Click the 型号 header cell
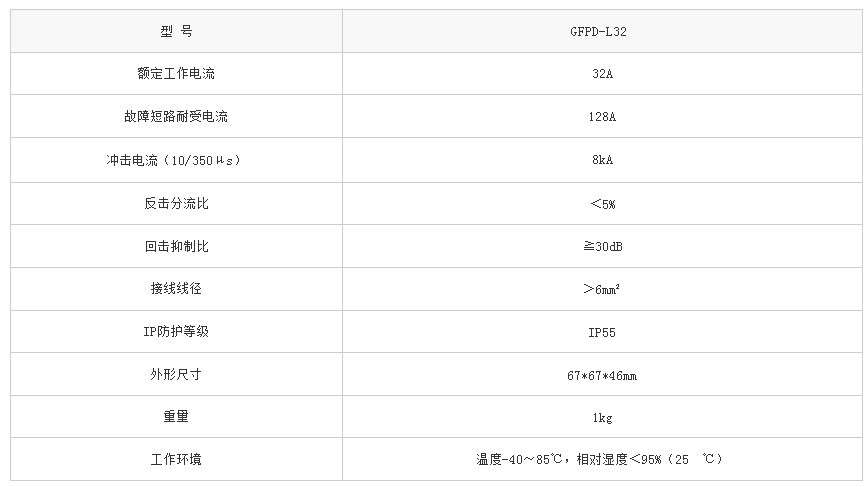This screenshot has height=487, width=868. 176,31
